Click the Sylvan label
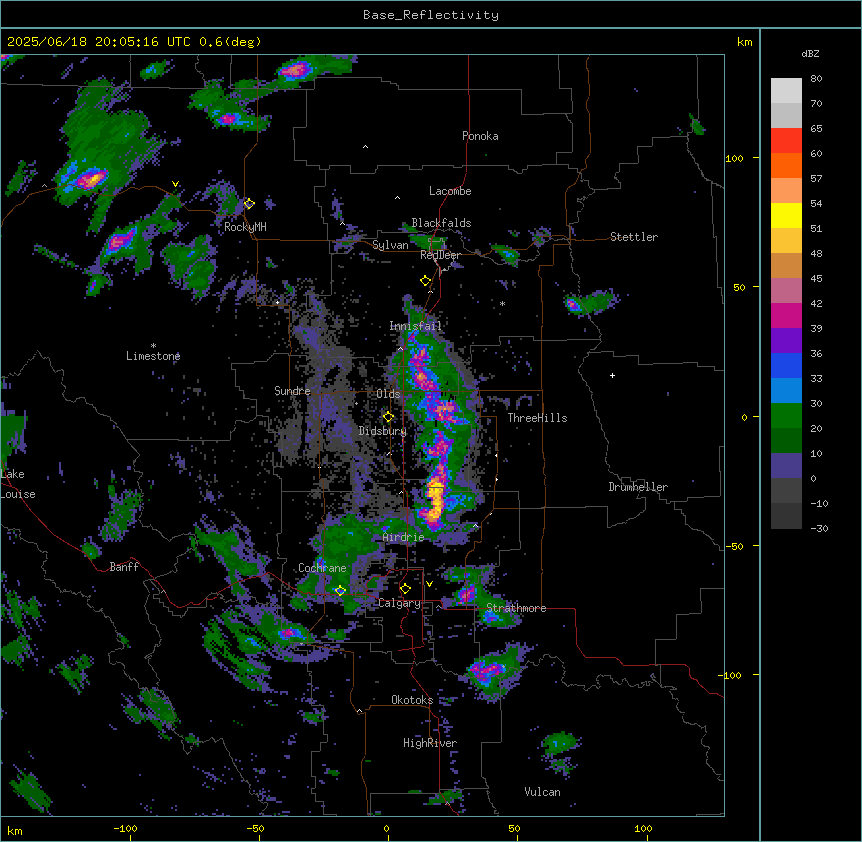Image resolution: width=862 pixels, height=842 pixels. (390, 245)
